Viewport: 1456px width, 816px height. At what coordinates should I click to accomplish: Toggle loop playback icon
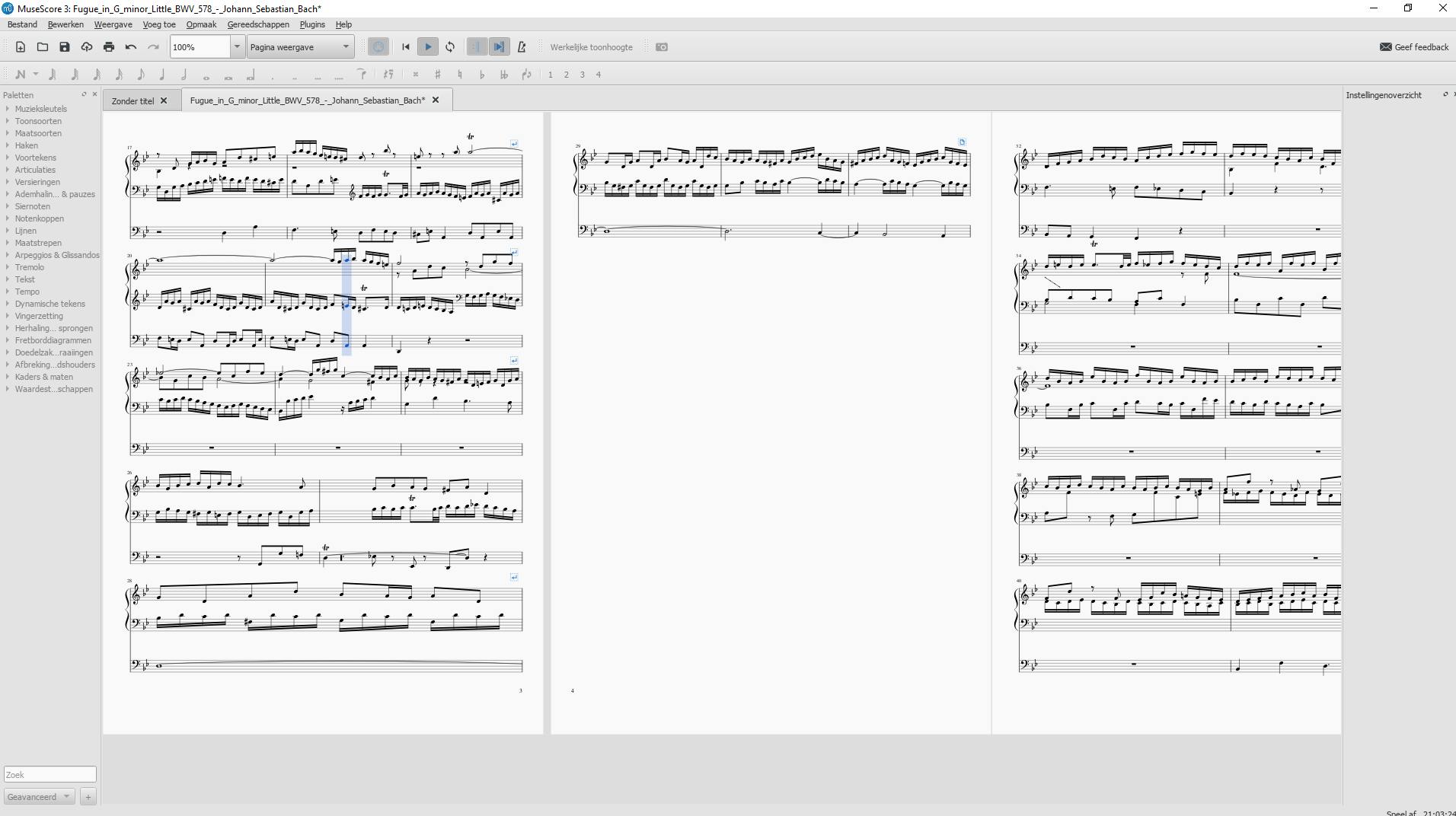(450, 47)
